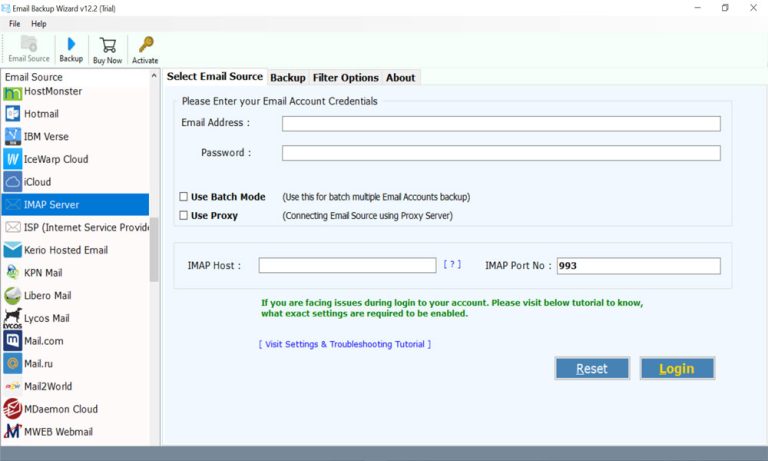Select the Hotmail list entry text
The image size is (768, 461).
pos(41,114)
